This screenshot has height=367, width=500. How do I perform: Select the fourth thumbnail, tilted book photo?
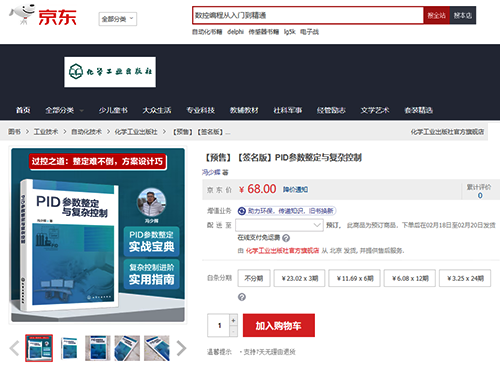click(127, 348)
